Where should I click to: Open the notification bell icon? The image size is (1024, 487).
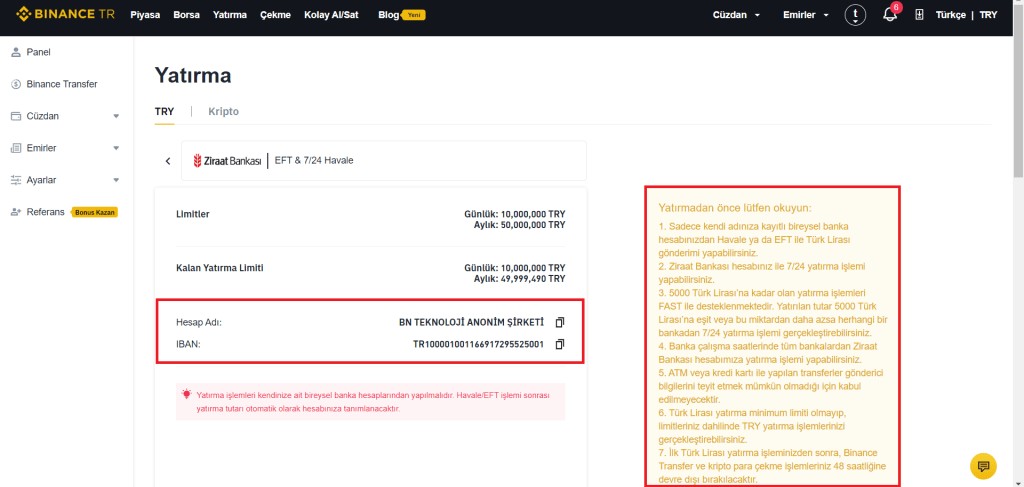pos(889,15)
